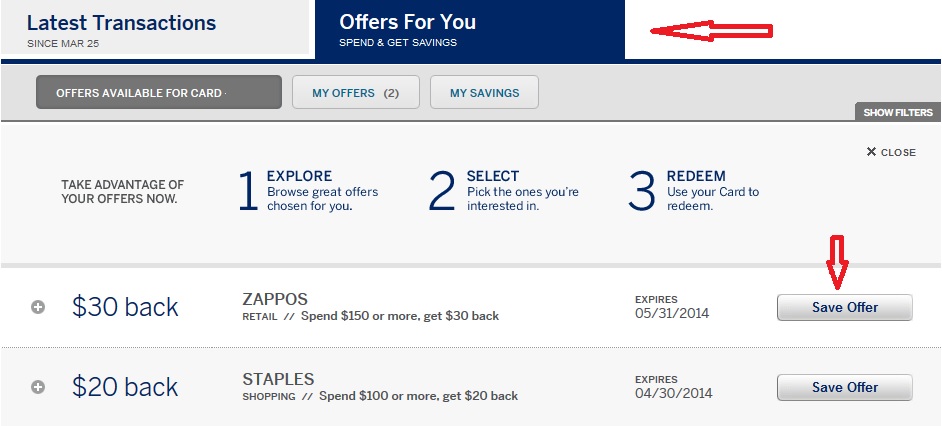942x426 pixels.
Task: Click the $30 back amount
Action: (x=125, y=307)
